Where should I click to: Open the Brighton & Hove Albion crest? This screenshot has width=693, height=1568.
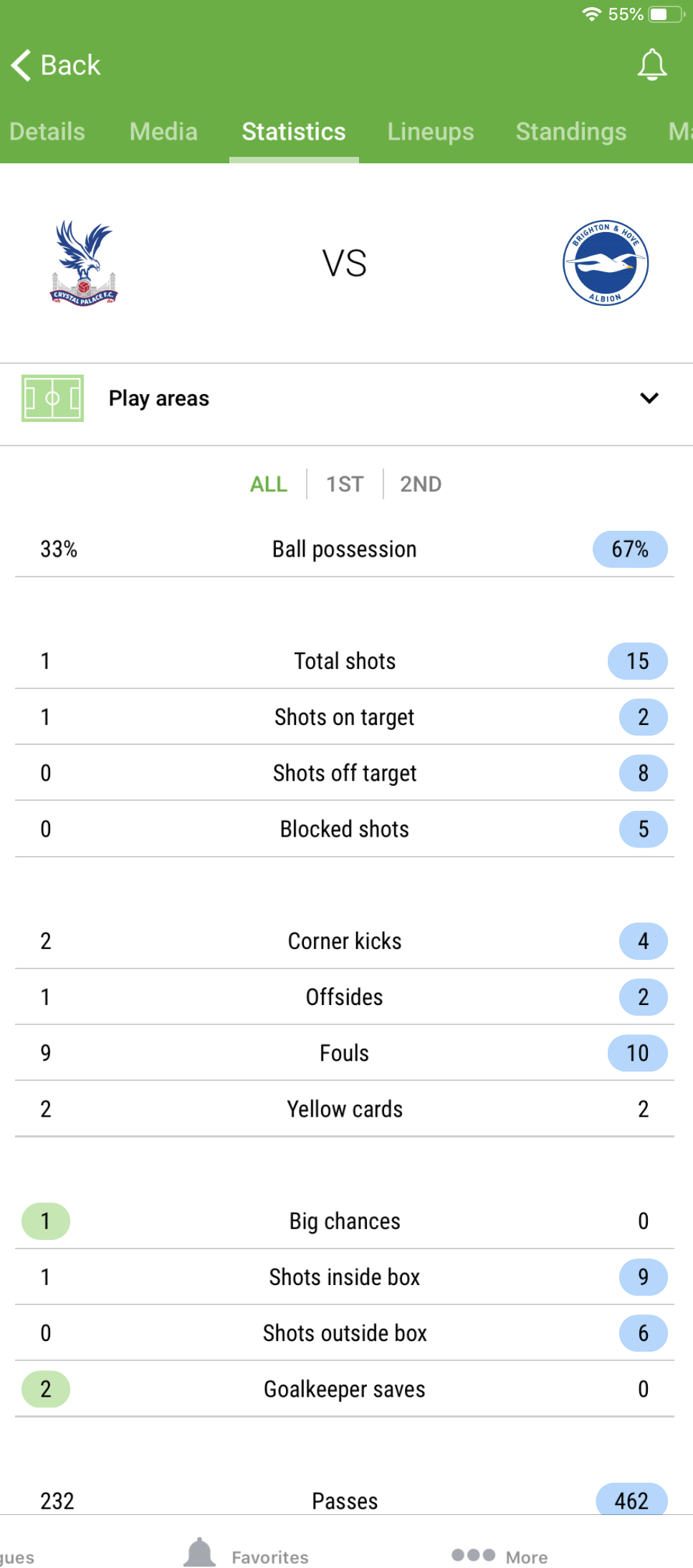click(606, 263)
